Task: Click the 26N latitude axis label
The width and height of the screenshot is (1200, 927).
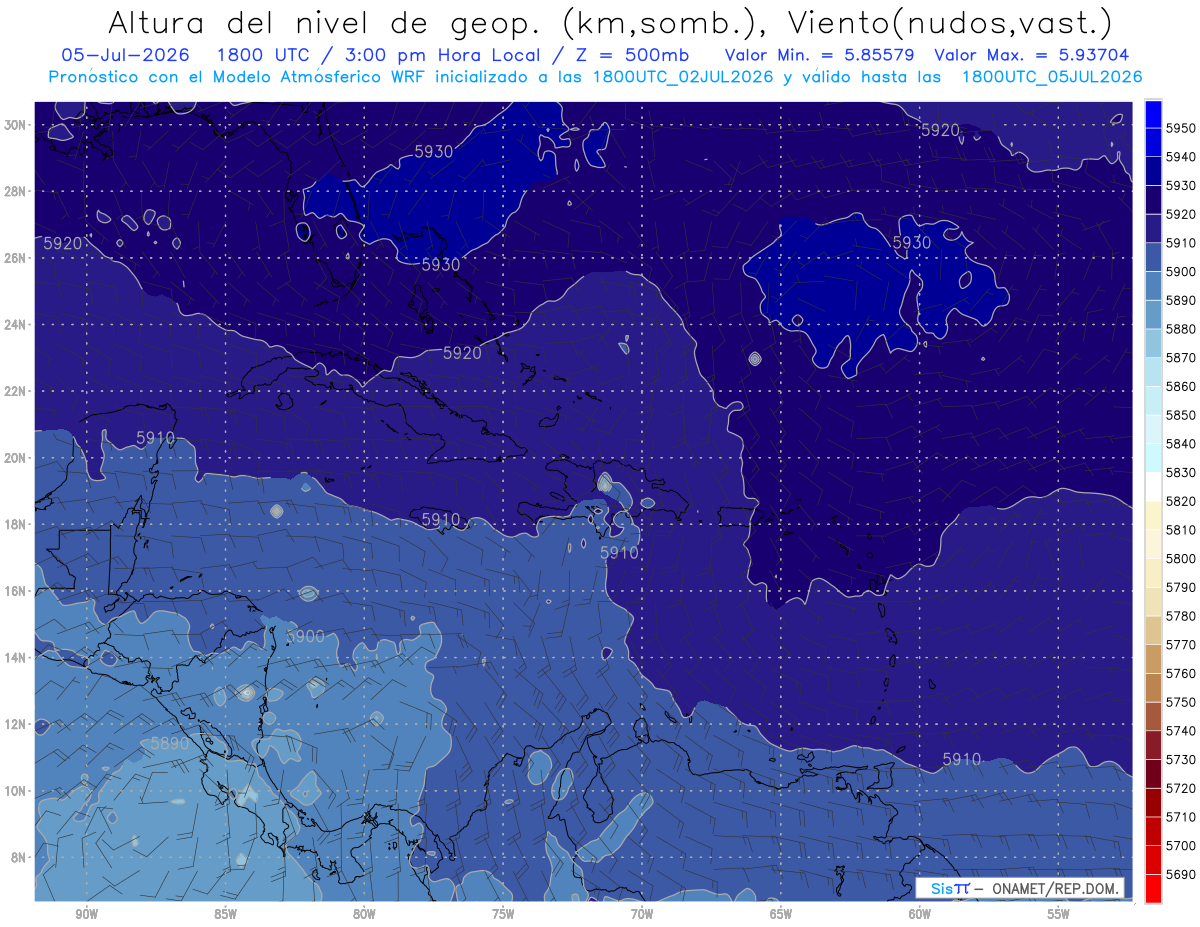Action: coord(17,258)
